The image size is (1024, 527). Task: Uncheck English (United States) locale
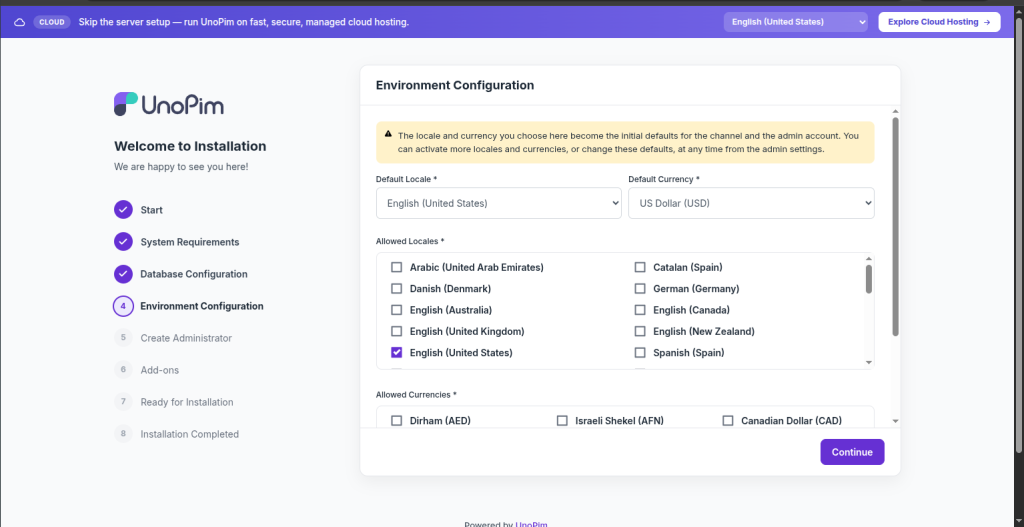[396, 353]
